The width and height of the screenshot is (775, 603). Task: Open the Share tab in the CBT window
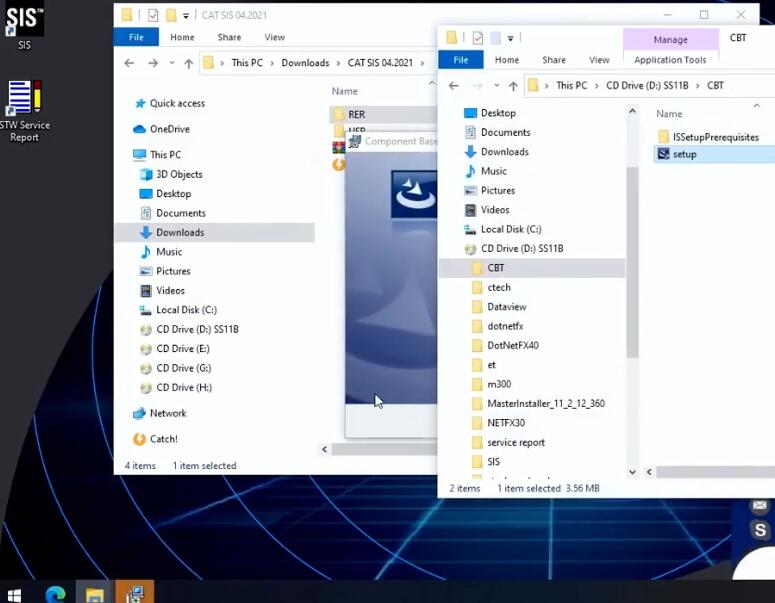pos(554,60)
